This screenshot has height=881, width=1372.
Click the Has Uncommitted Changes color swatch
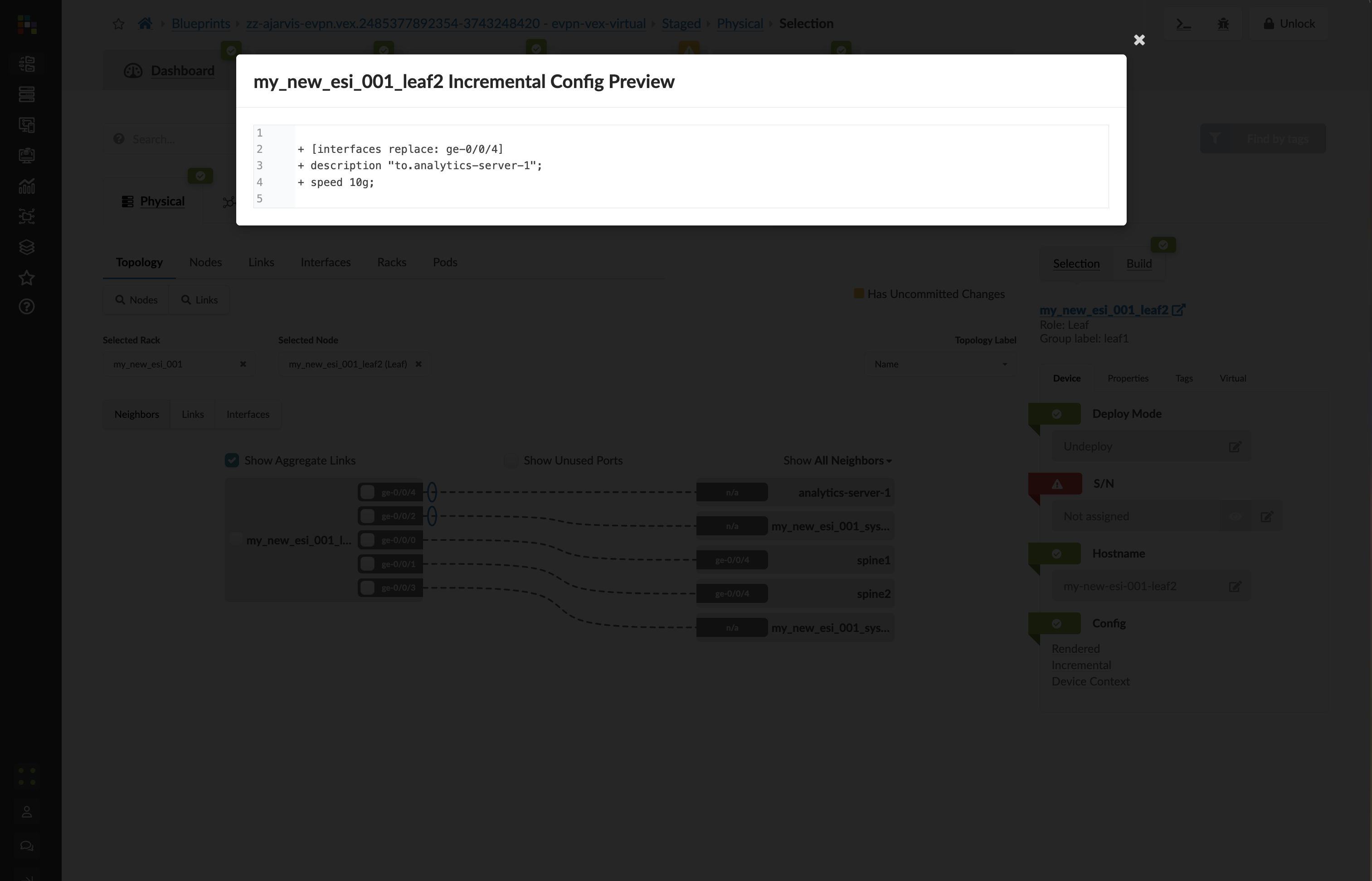(858, 294)
